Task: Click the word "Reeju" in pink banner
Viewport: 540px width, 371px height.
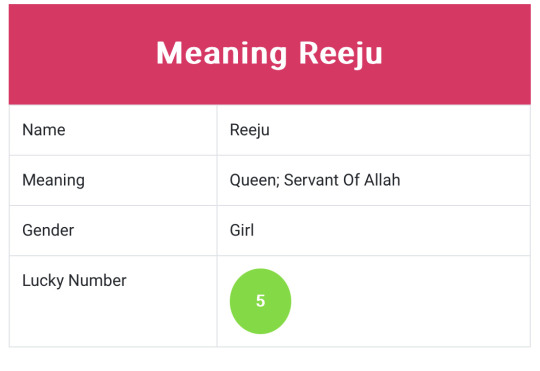Action: click(341, 53)
